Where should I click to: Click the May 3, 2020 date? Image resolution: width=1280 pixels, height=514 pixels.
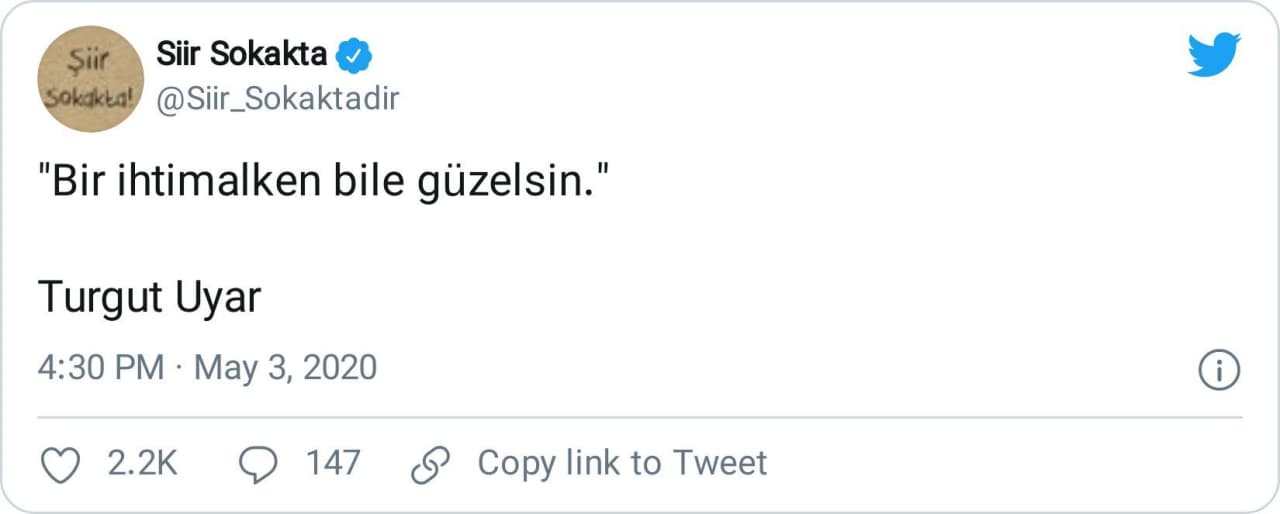(x=285, y=368)
